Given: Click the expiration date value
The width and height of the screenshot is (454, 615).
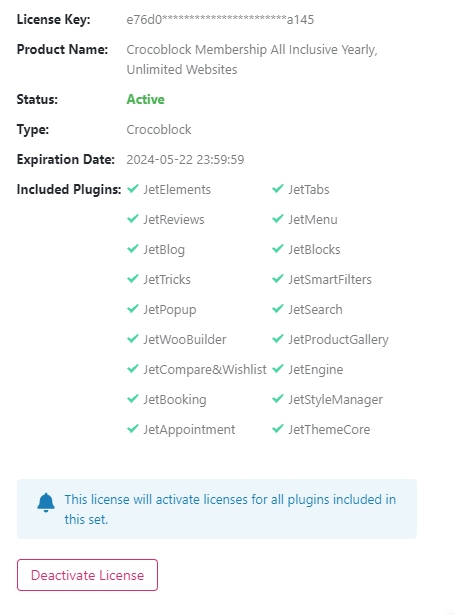Looking at the screenshot, I should (185, 160).
